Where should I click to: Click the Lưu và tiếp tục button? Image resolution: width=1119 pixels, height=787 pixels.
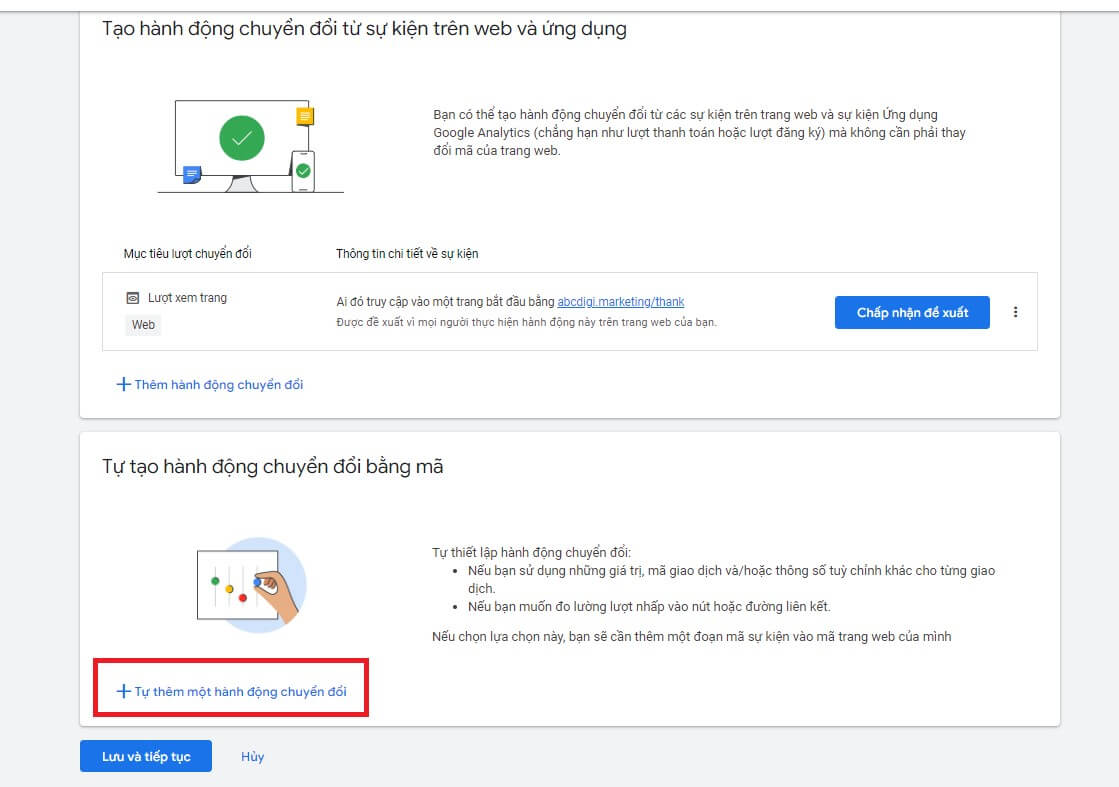tap(146, 756)
